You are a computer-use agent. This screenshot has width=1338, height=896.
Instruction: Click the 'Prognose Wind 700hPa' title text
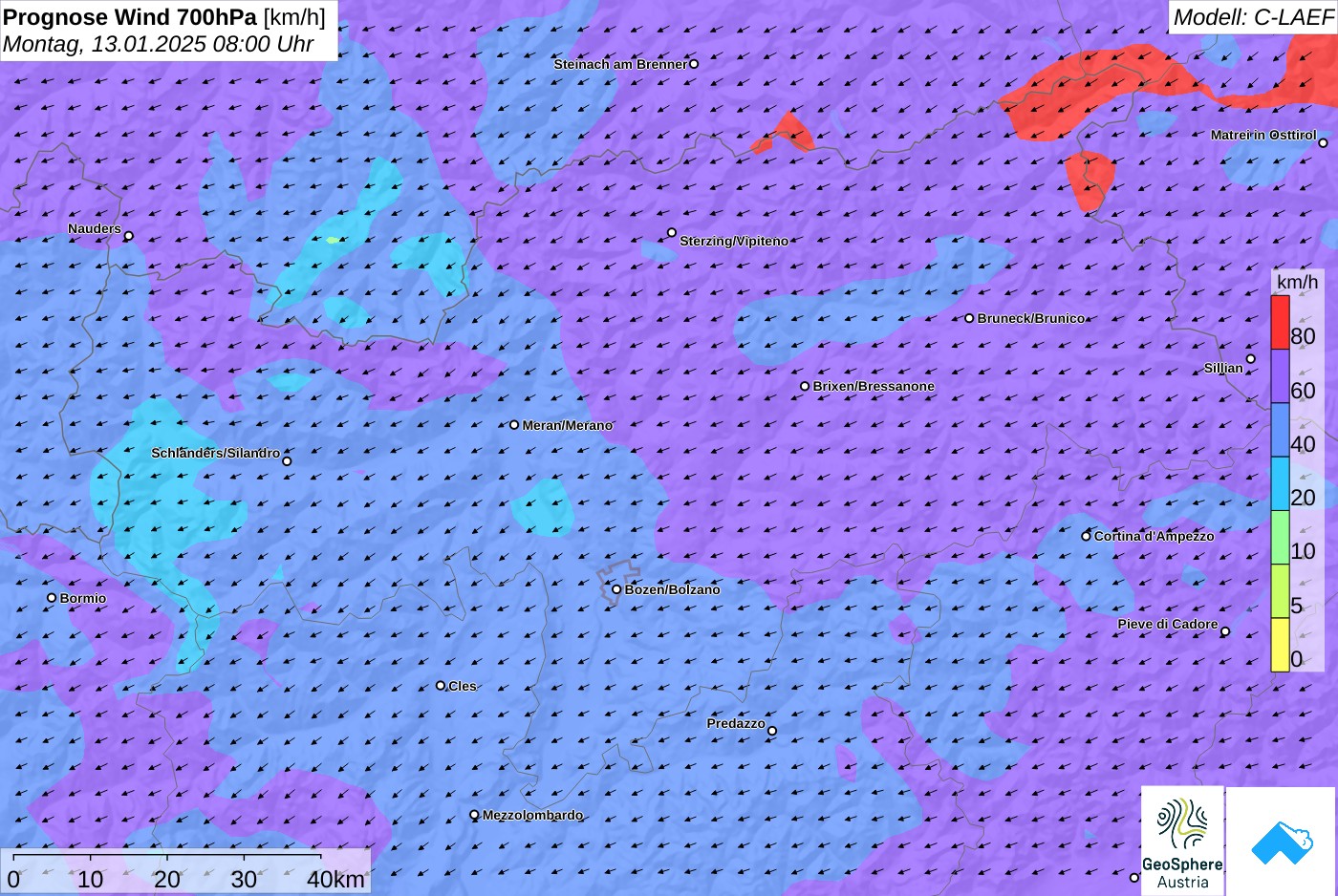coord(130,16)
